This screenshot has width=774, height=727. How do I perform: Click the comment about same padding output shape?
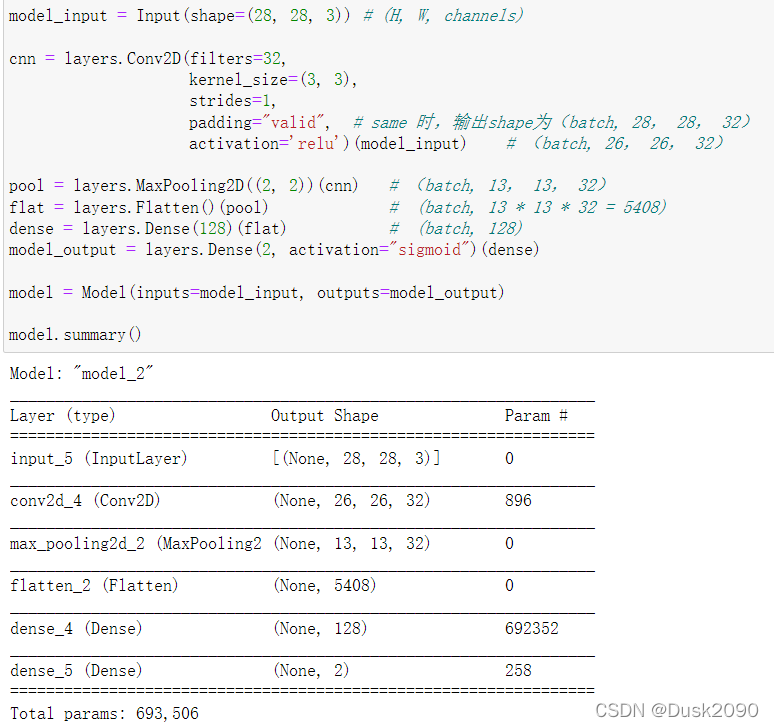(552, 122)
